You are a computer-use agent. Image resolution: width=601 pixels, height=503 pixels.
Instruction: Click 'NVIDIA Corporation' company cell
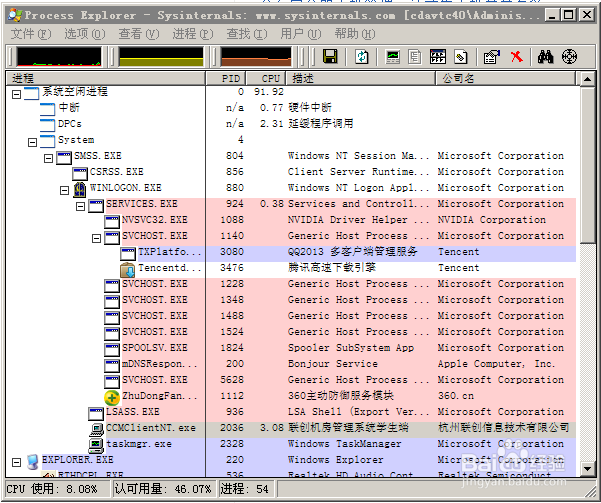pos(492,221)
